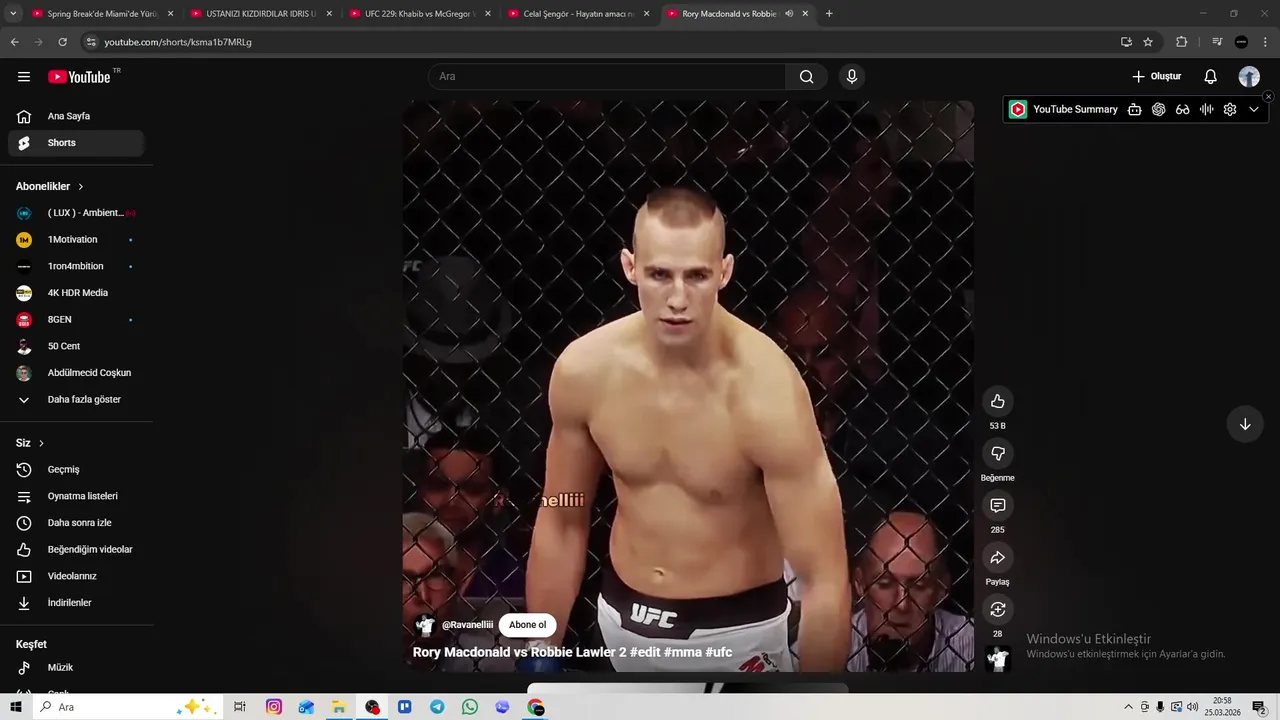The height and width of the screenshot is (720, 1280).
Task: Open site information icon in address bar
Action: tap(91, 42)
